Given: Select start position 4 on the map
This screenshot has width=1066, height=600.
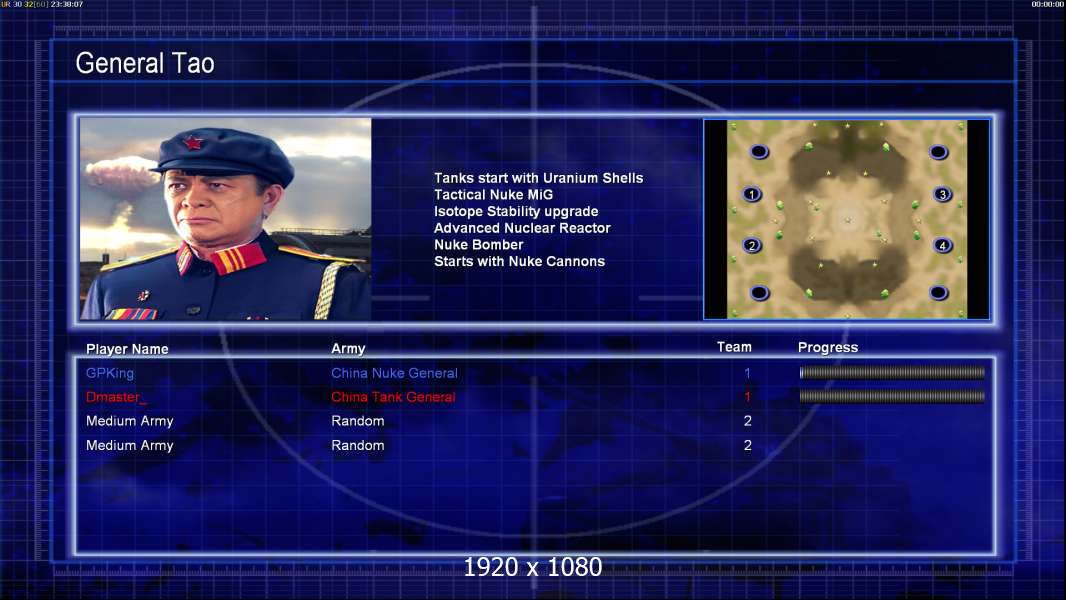Looking at the screenshot, I should [942, 245].
